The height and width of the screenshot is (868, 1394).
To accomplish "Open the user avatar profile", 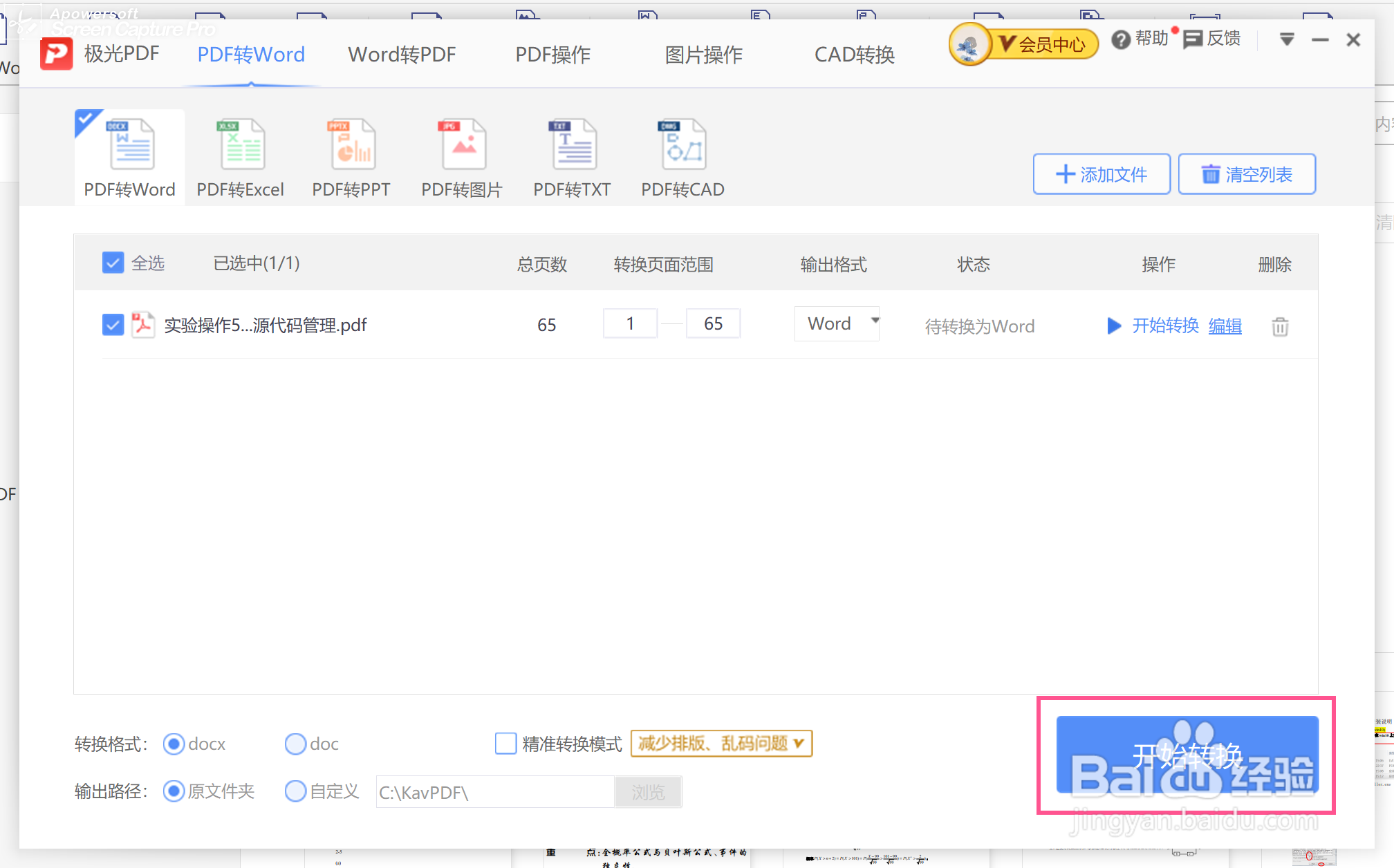I will [969, 44].
